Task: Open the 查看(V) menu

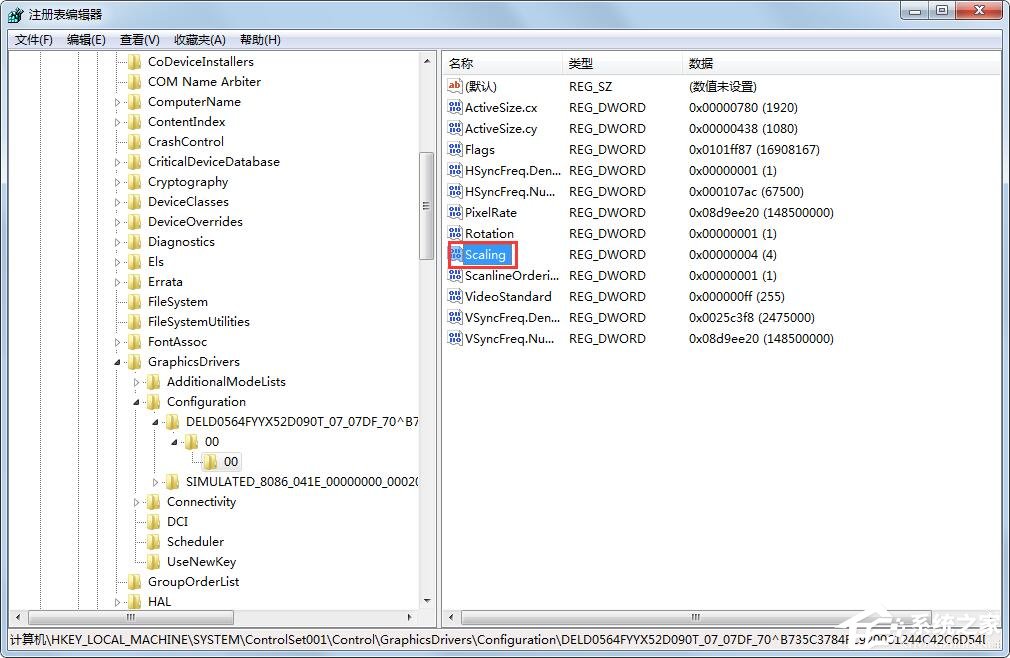Action: (x=139, y=40)
